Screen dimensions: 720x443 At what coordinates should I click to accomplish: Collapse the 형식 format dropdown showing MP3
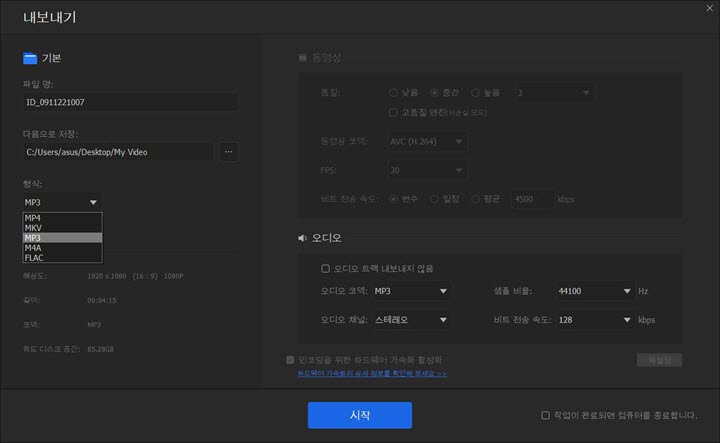pyautogui.click(x=62, y=202)
